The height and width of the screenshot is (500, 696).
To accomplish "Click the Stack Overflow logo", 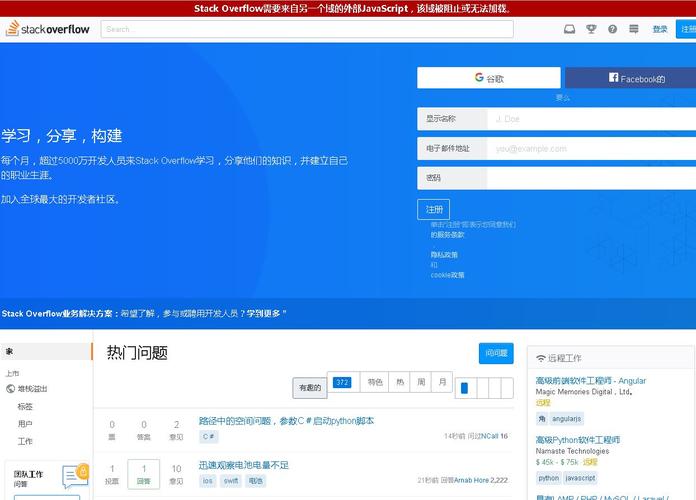I will (47, 29).
